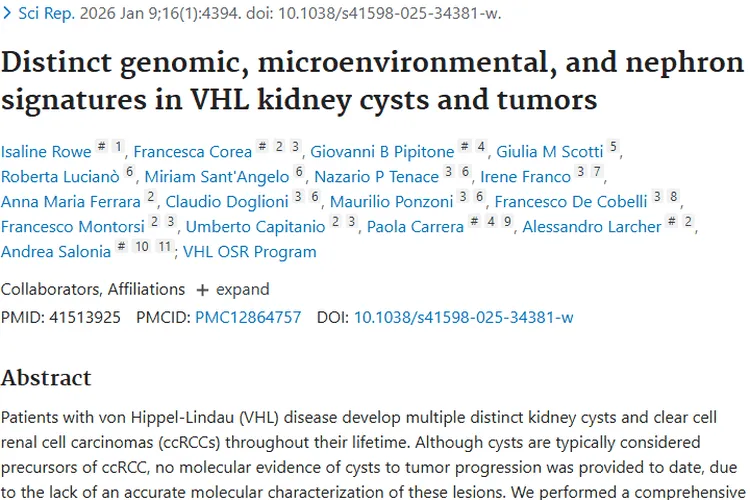Screen dimensions: 750x500
Task: Select author Anna Maria Ferrara
Action: 71,202
